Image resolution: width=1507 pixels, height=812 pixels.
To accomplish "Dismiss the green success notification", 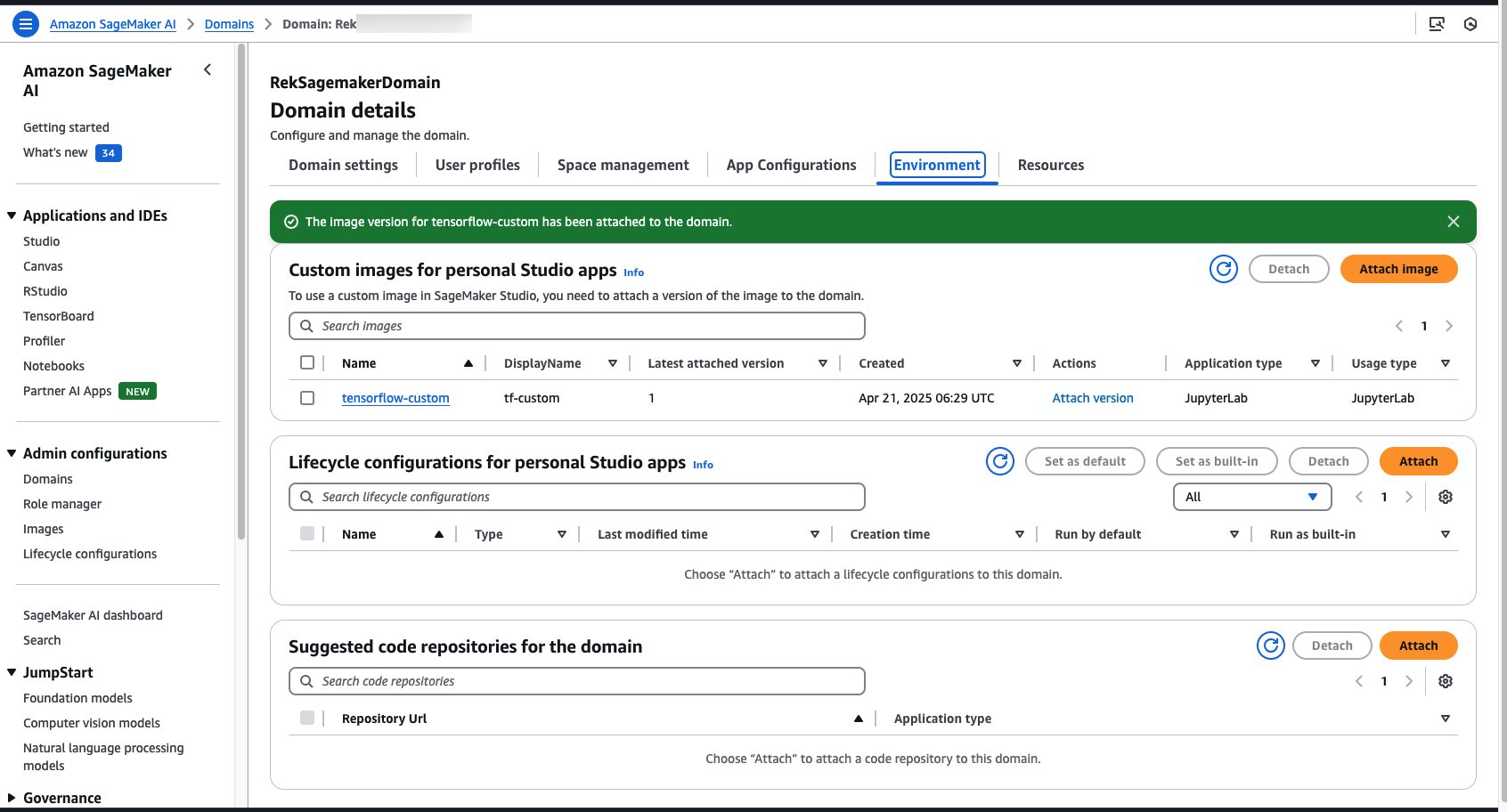I will 1454,222.
